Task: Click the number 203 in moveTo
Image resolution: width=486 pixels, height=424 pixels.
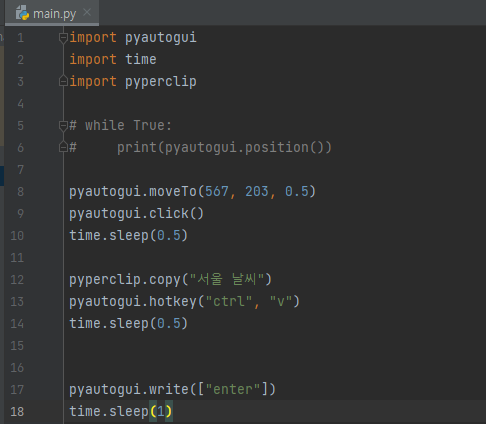Action: [257, 192]
